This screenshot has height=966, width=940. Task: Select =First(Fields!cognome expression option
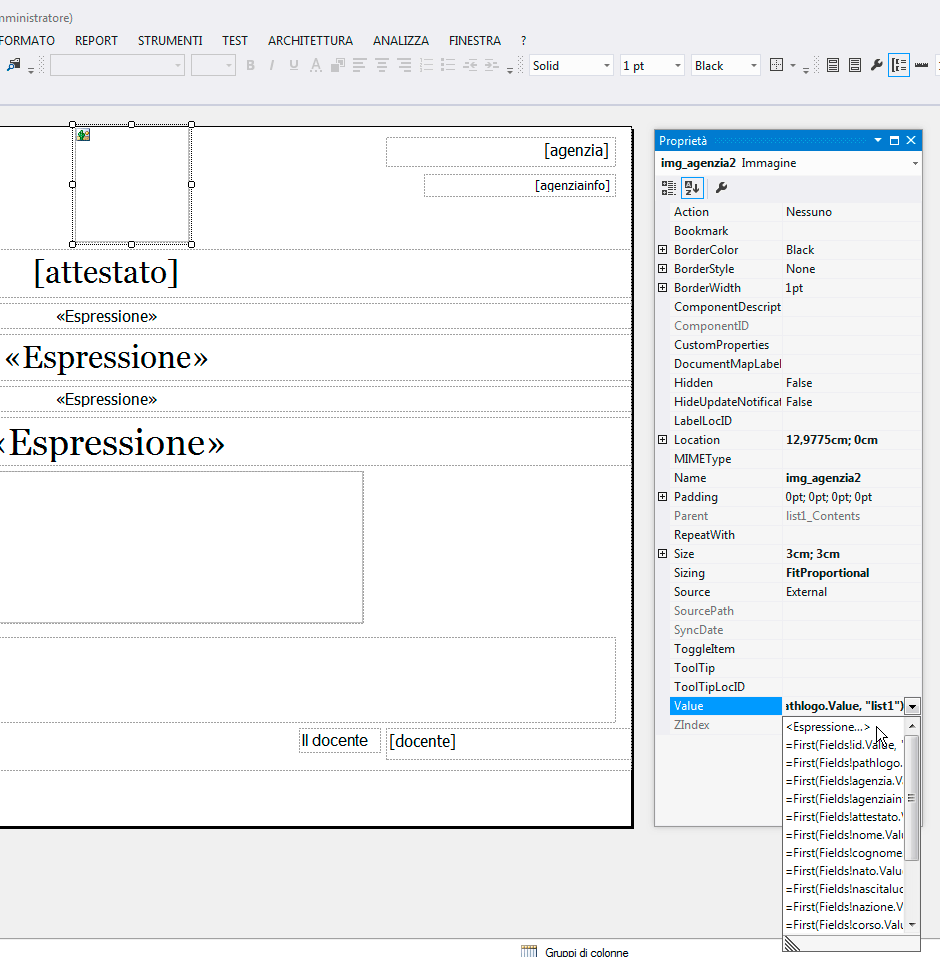(x=844, y=853)
